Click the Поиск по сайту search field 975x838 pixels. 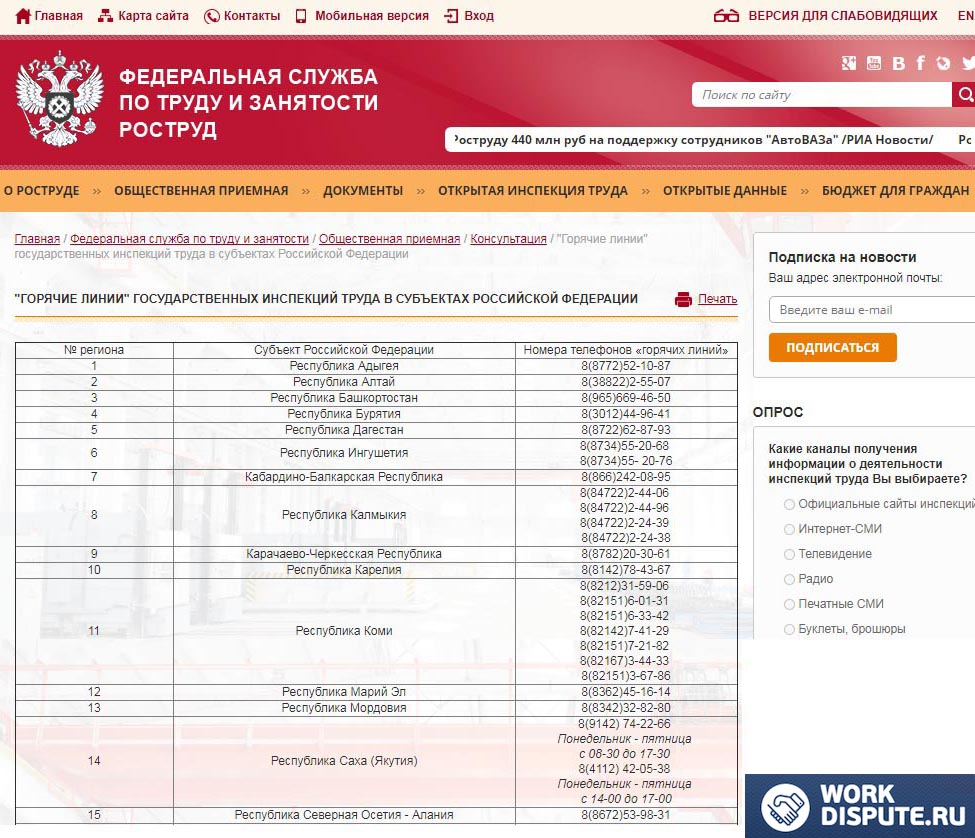point(822,94)
